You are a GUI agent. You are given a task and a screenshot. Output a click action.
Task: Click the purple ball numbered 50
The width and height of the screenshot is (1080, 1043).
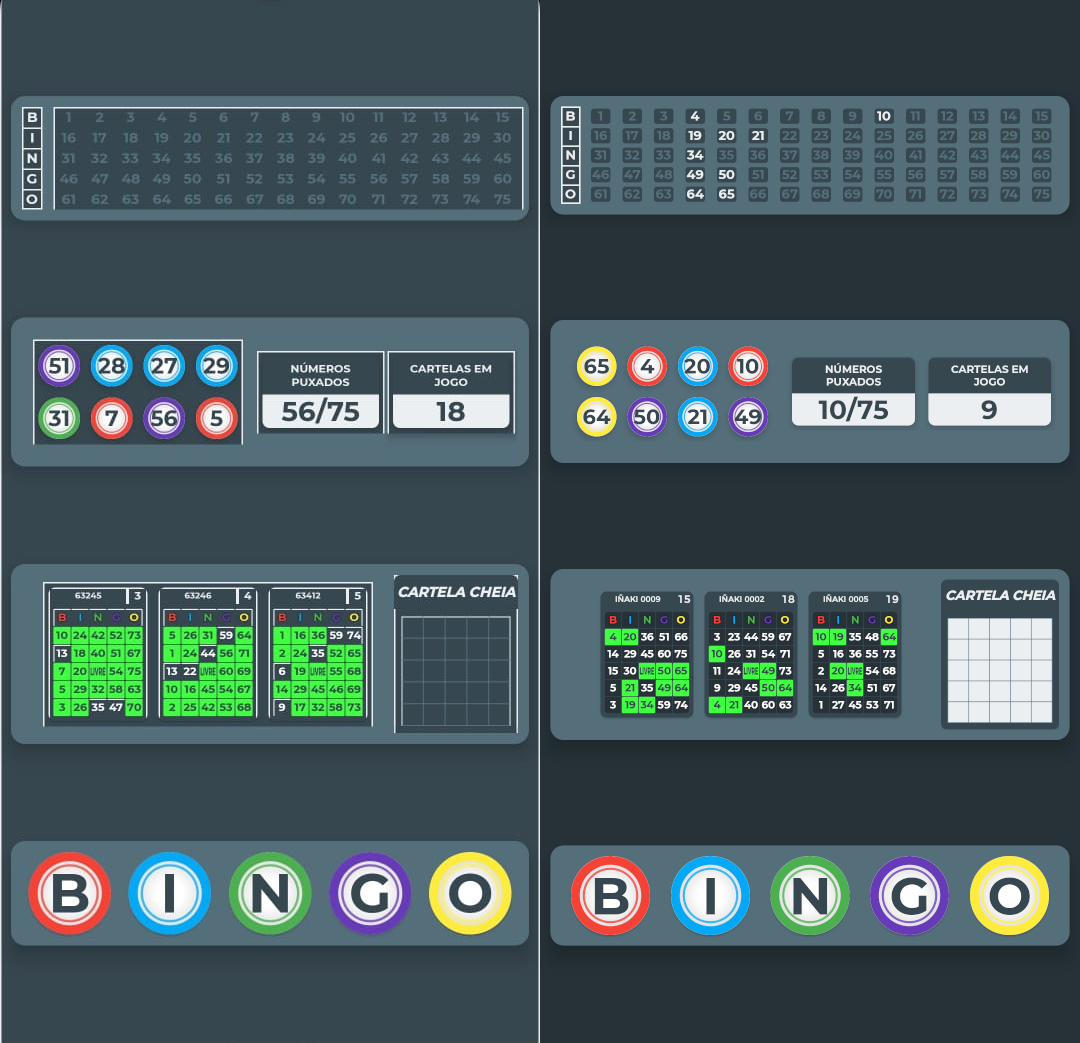(x=647, y=417)
